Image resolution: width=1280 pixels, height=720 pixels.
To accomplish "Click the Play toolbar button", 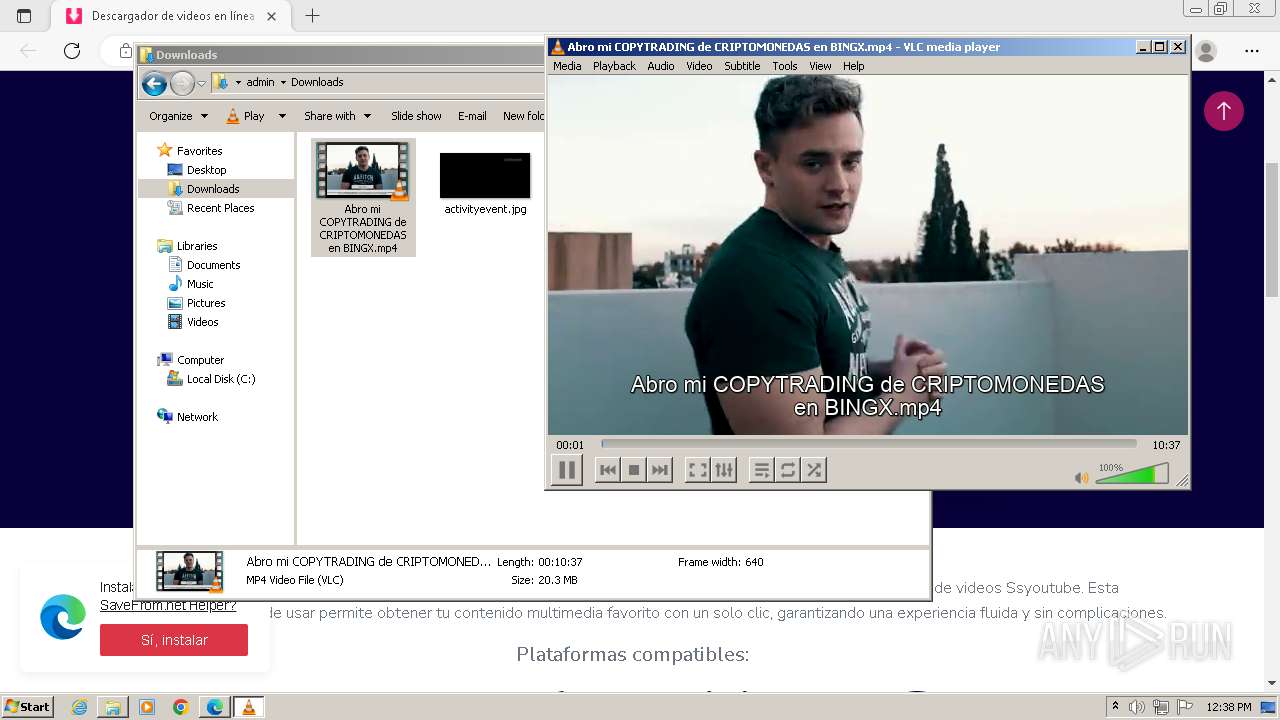I will click(x=245, y=116).
